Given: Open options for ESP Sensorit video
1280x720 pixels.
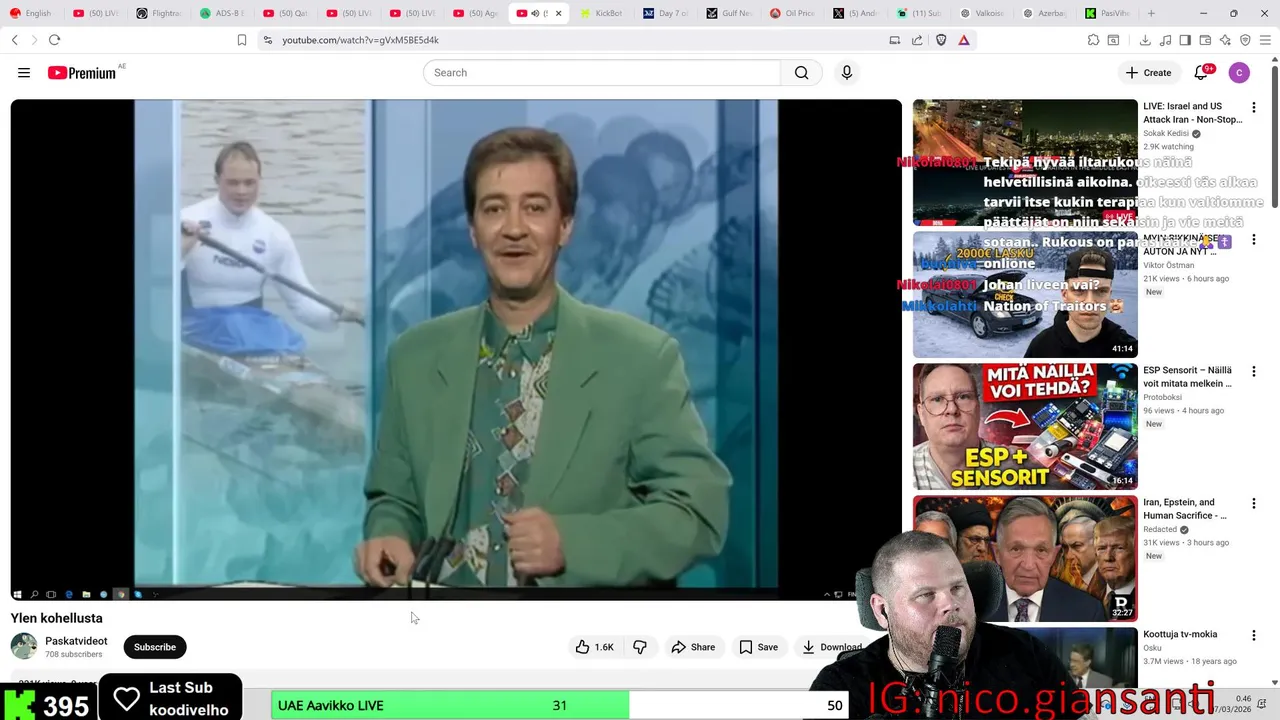Looking at the screenshot, I should tap(1254, 371).
